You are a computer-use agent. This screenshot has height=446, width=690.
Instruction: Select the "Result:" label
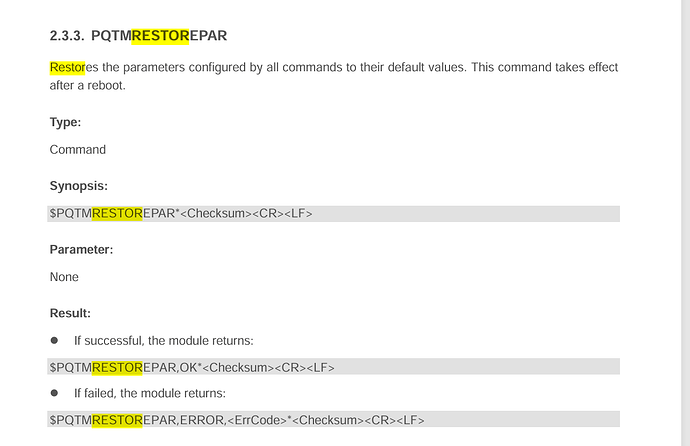pos(70,313)
